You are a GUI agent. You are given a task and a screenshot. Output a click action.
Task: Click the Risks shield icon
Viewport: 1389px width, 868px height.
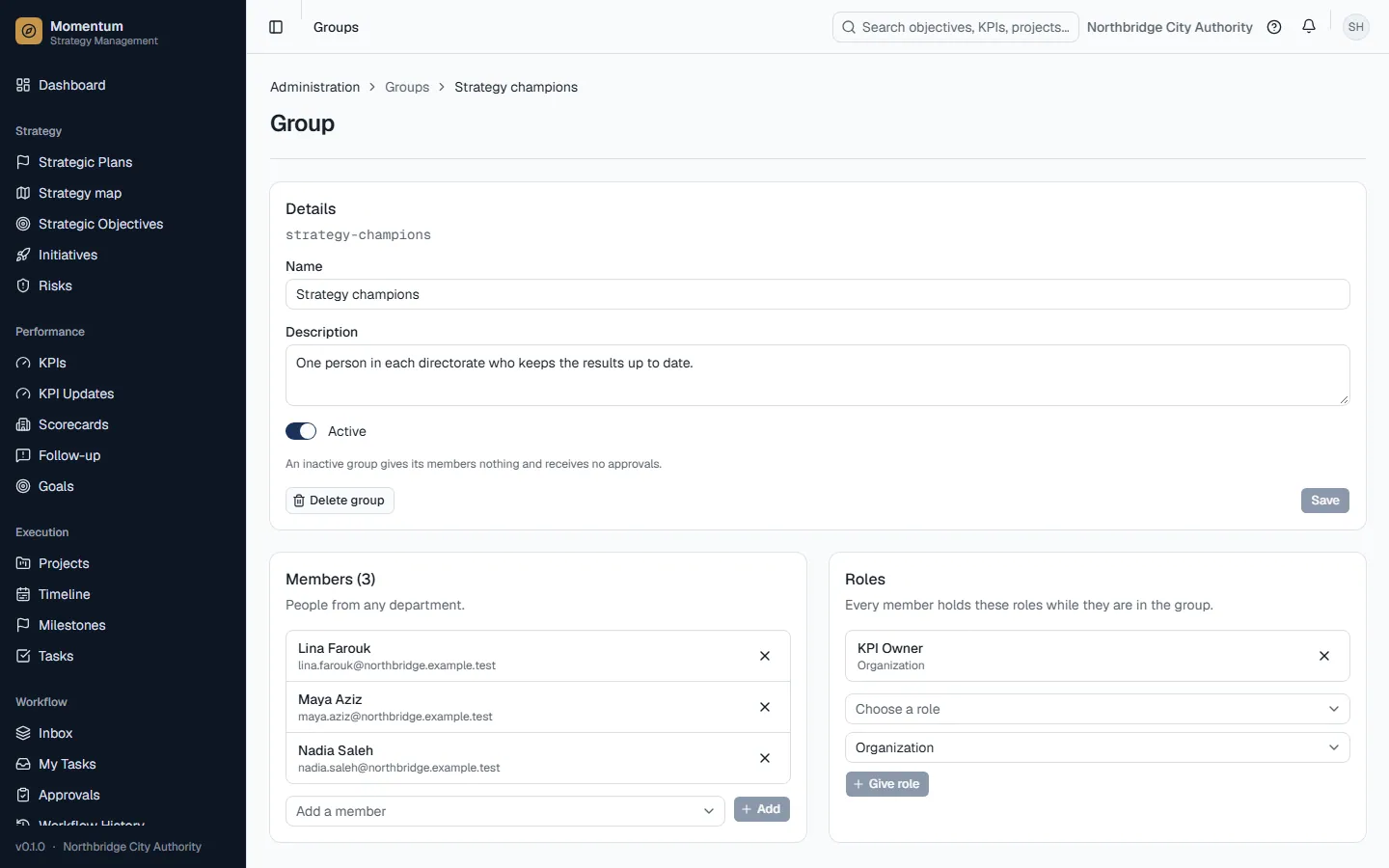coord(23,285)
